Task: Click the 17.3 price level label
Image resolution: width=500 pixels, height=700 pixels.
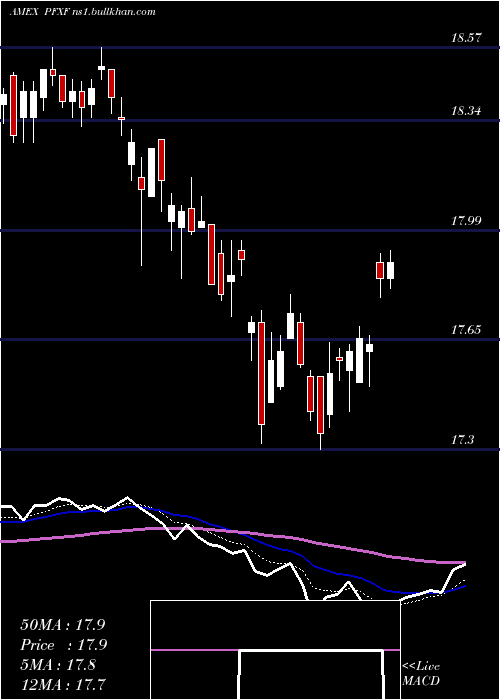Action: click(462, 440)
